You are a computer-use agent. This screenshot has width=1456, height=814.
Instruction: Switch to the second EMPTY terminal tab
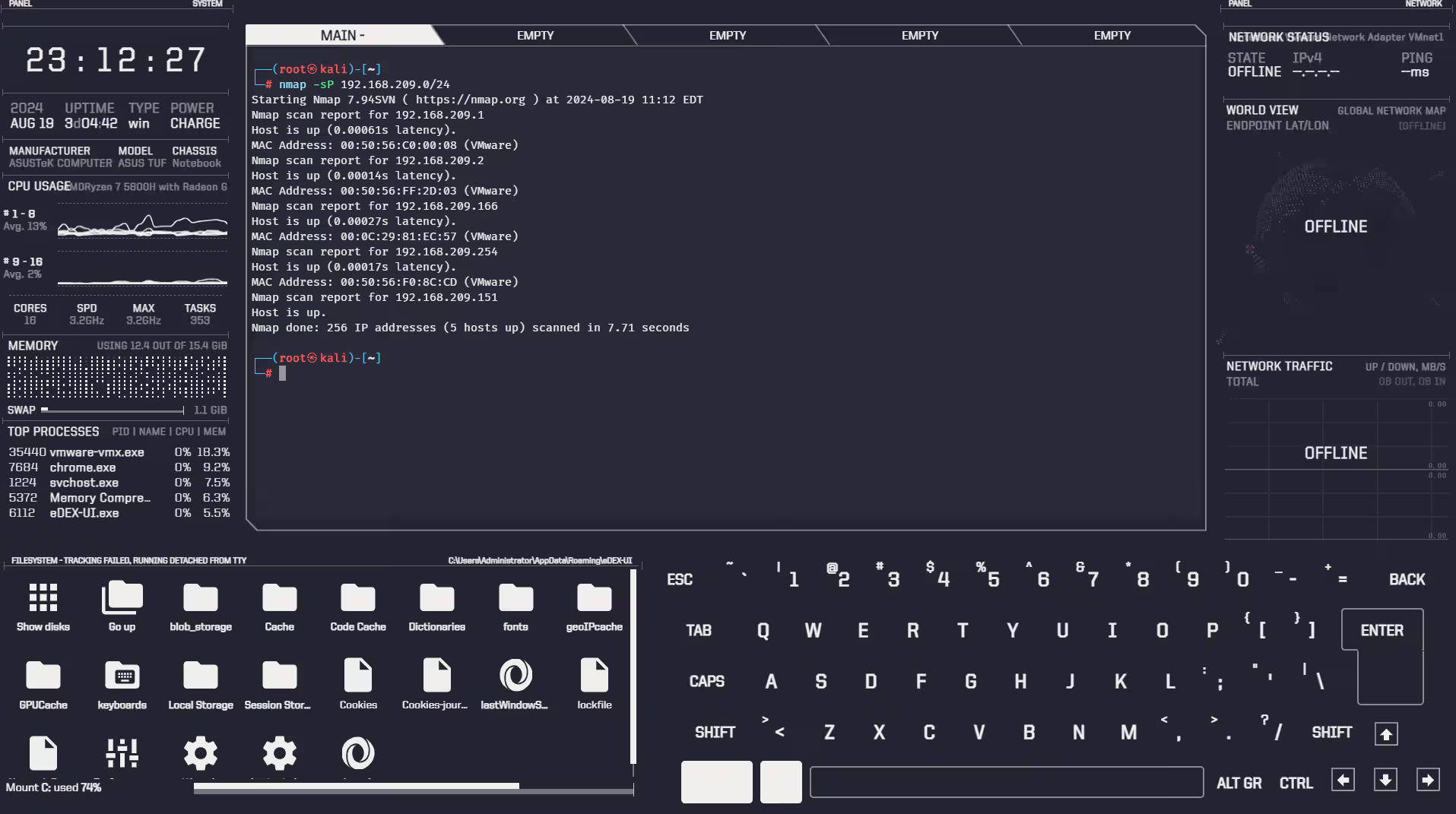pyautogui.click(x=727, y=36)
